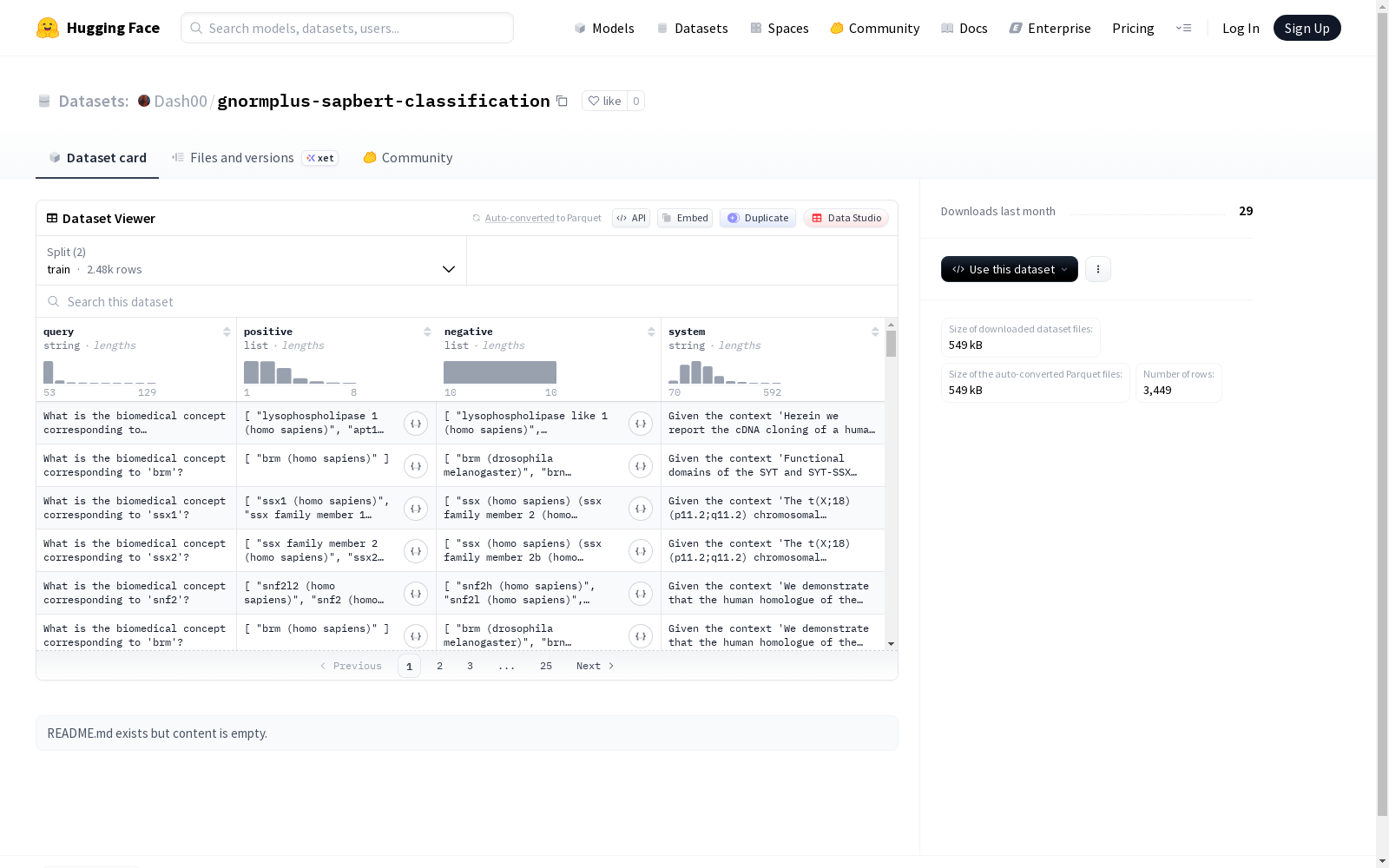Open the gnormplus-sapbert-classification dataset title link
The width and height of the screenshot is (1389, 868).
pos(384,101)
